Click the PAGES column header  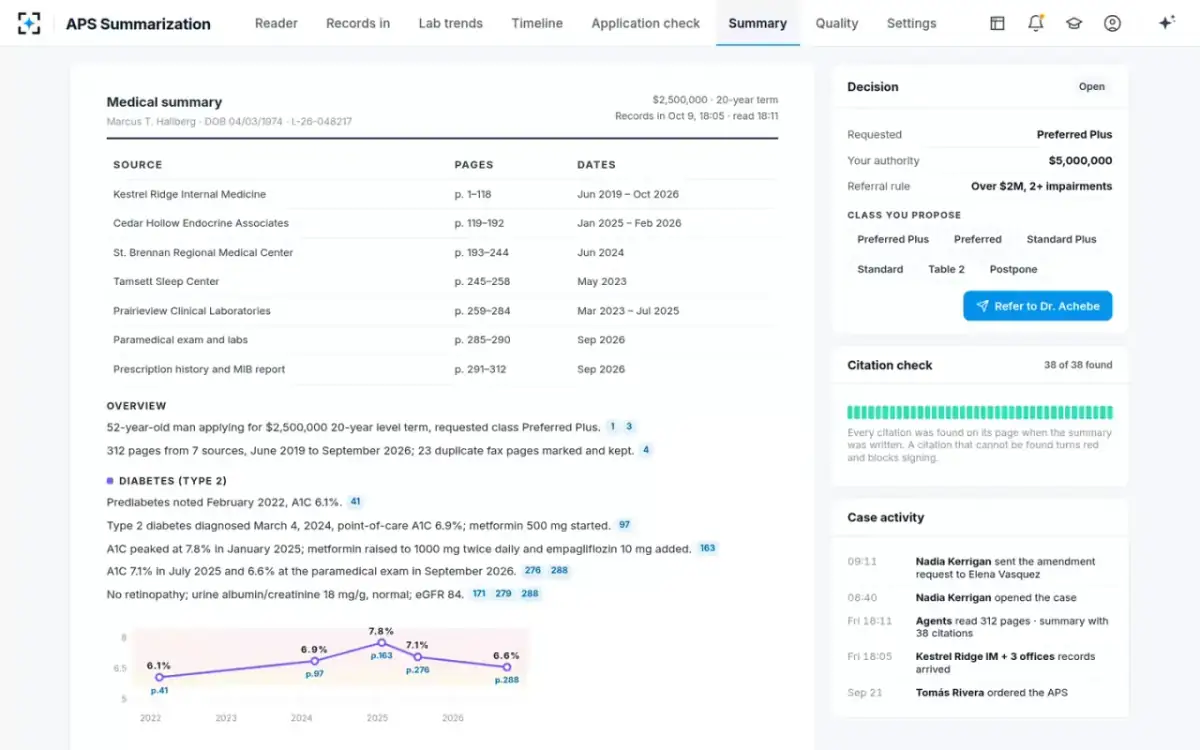pyautogui.click(x=474, y=165)
